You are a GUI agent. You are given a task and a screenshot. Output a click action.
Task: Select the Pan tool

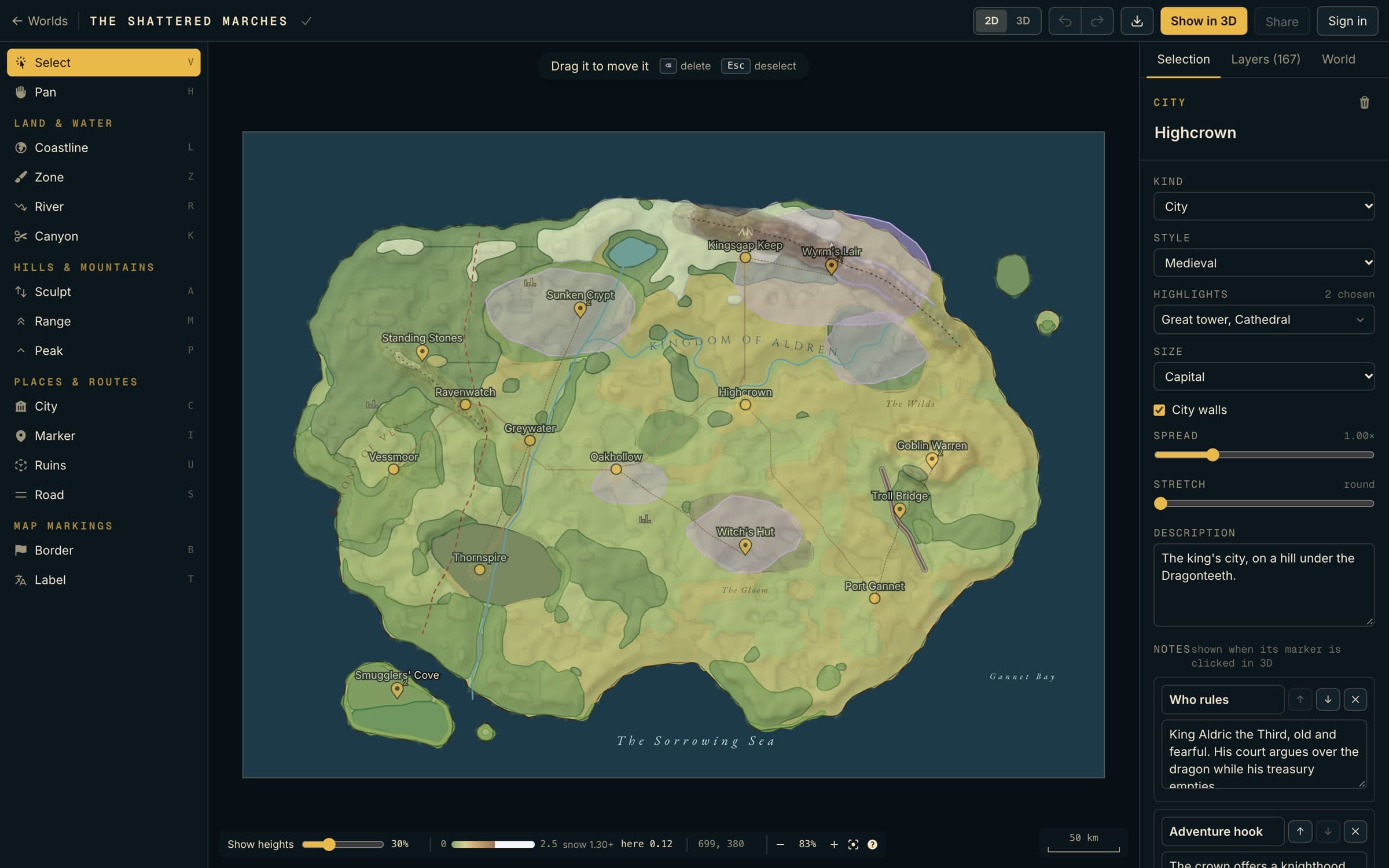pos(104,92)
